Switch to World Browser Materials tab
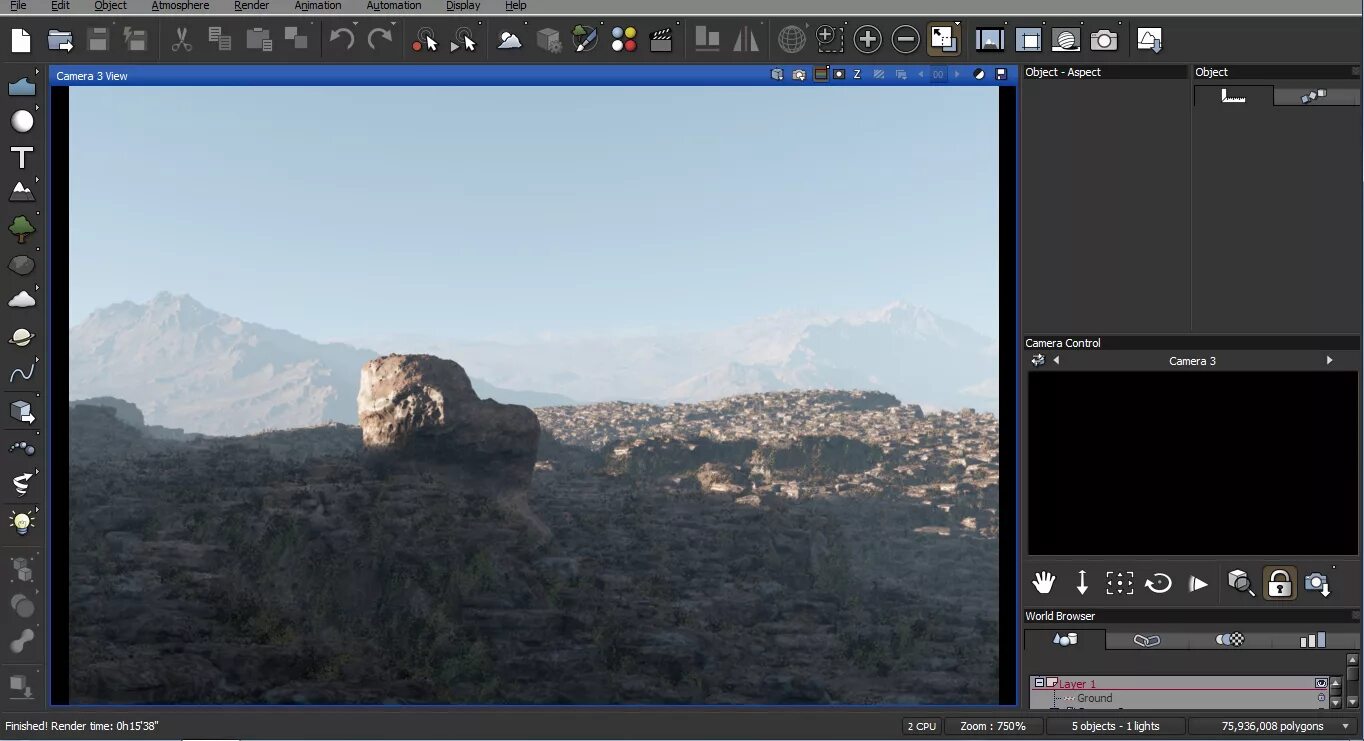 click(x=1230, y=639)
